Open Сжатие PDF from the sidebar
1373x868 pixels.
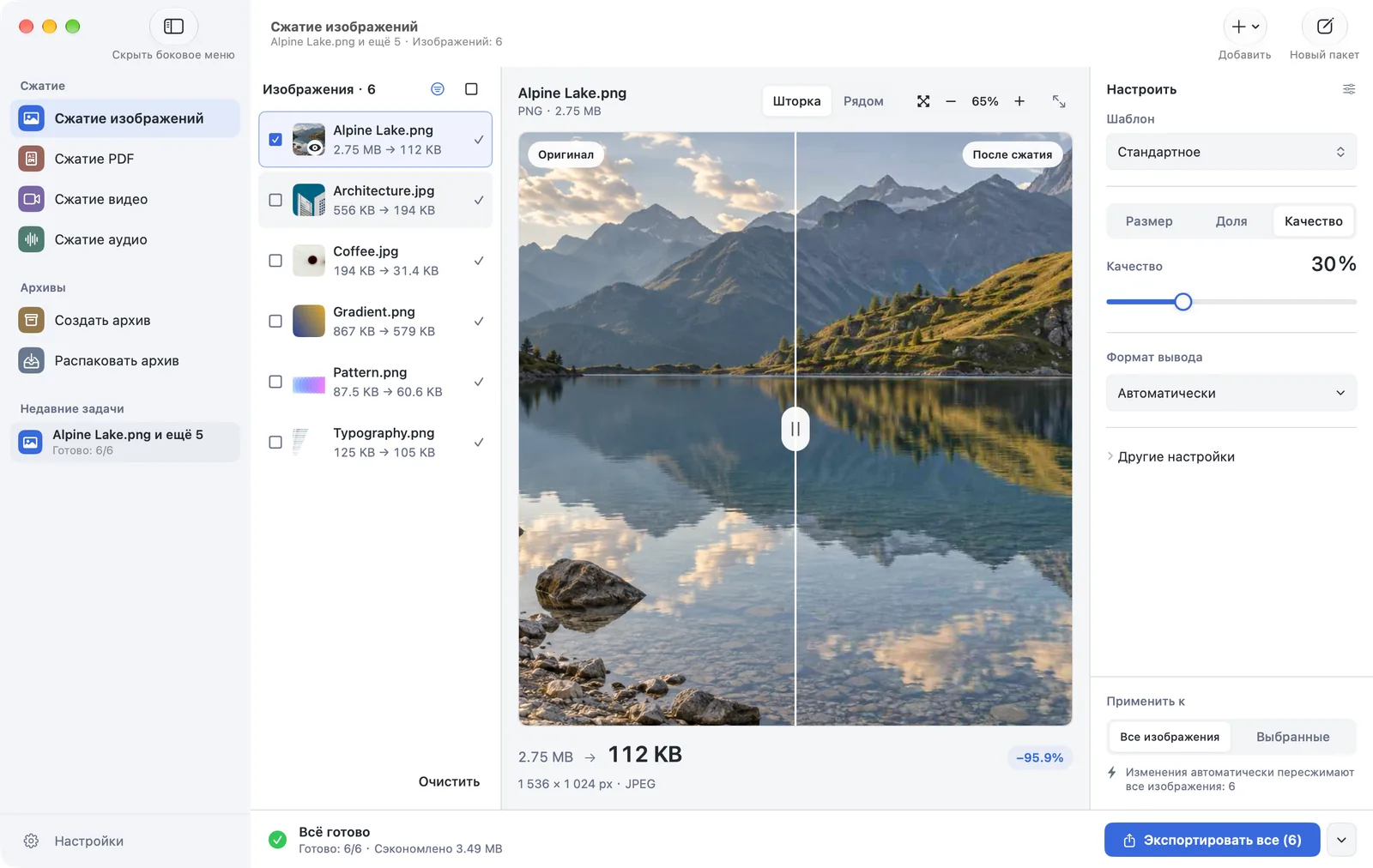pos(125,159)
